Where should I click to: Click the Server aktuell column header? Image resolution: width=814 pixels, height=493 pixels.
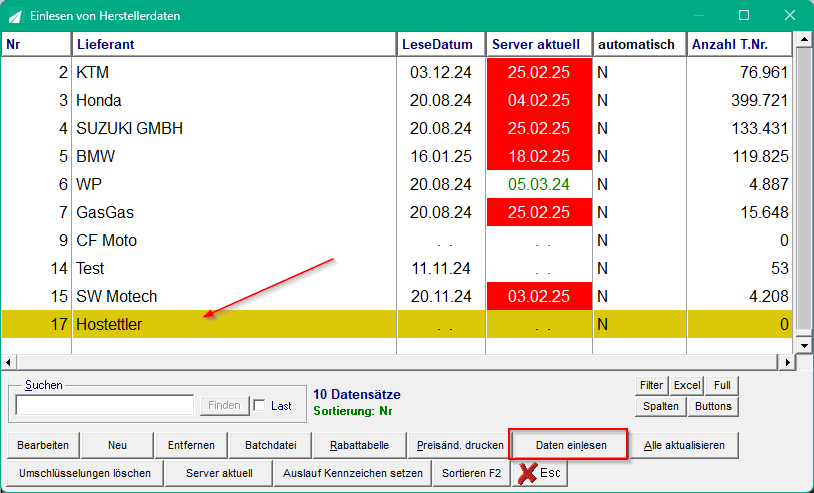coord(539,45)
